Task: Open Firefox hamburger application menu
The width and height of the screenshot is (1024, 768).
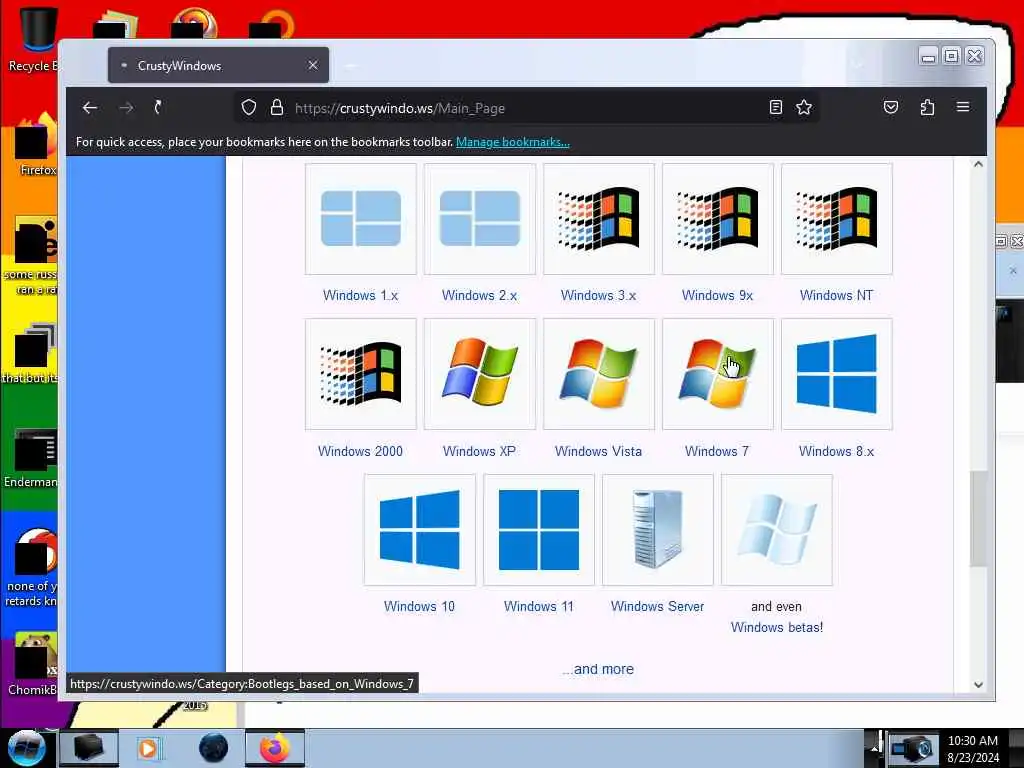Action: click(963, 107)
